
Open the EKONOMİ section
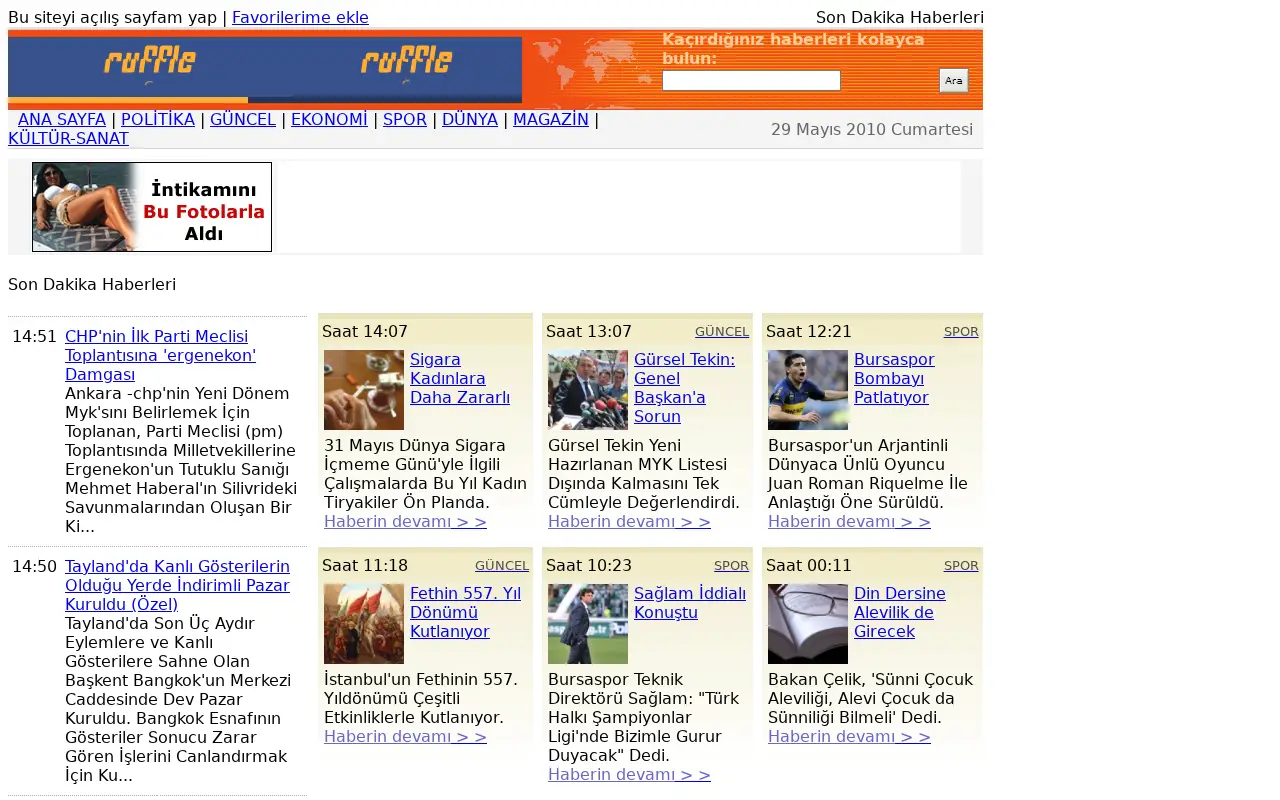click(329, 119)
